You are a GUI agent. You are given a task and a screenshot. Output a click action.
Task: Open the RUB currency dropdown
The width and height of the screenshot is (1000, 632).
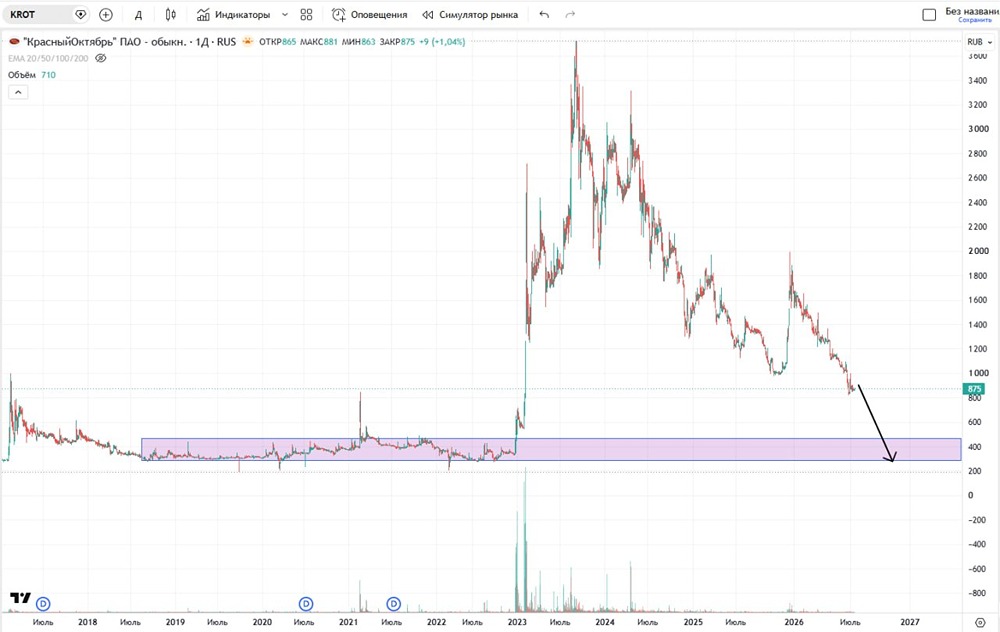coord(979,42)
